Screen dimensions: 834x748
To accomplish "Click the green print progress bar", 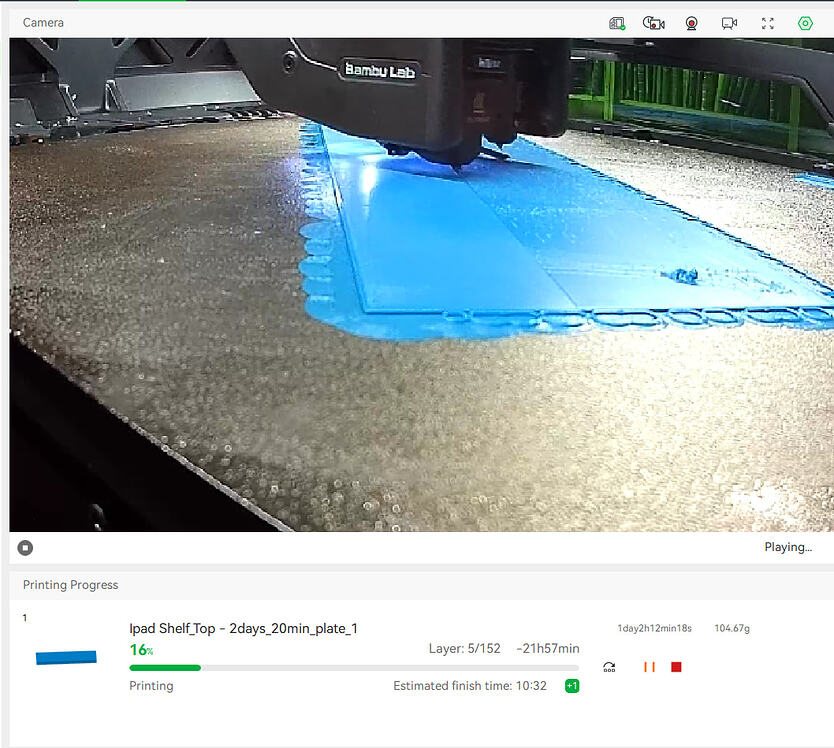I will [354, 668].
